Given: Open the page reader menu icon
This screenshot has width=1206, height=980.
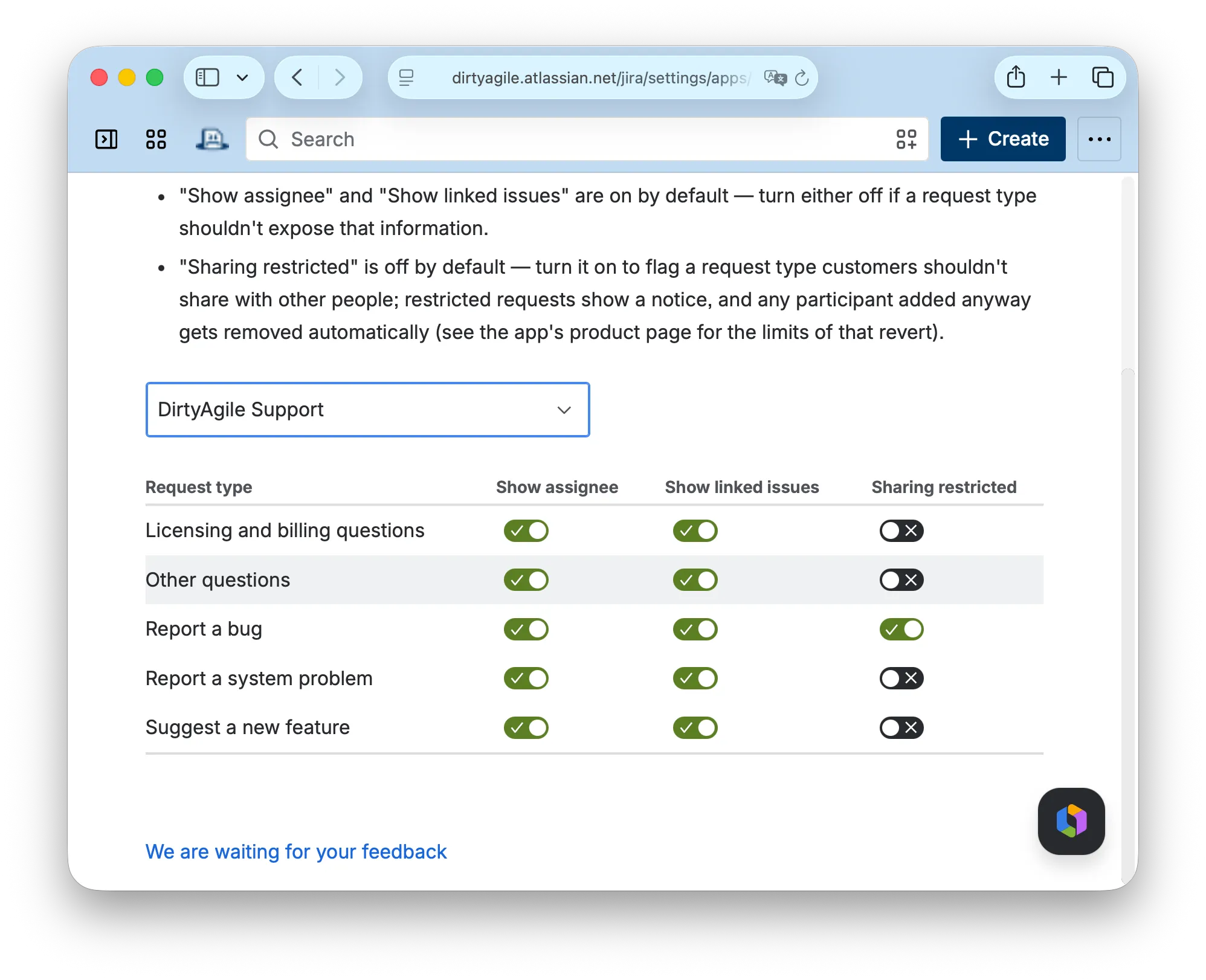Looking at the screenshot, I should pos(407,77).
